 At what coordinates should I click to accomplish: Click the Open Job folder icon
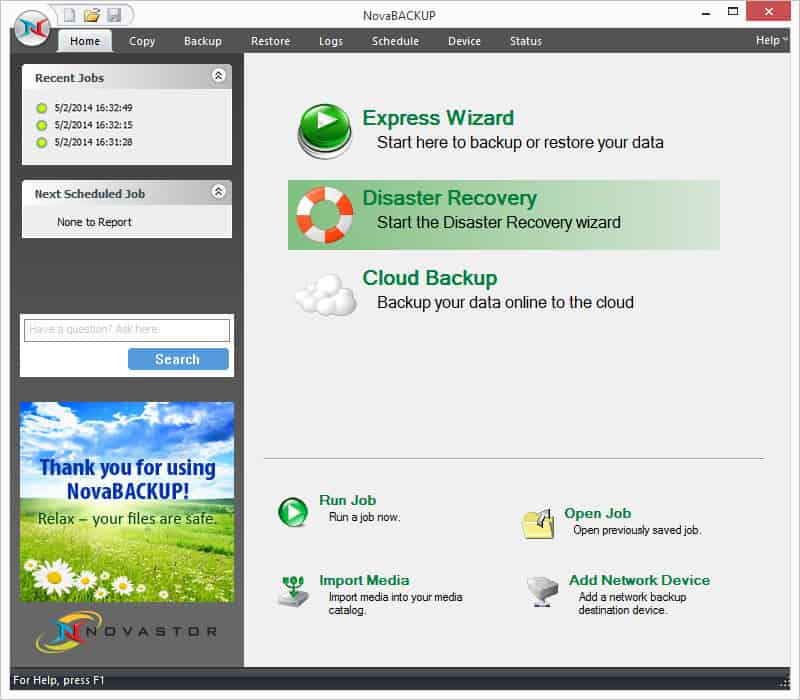[x=539, y=523]
